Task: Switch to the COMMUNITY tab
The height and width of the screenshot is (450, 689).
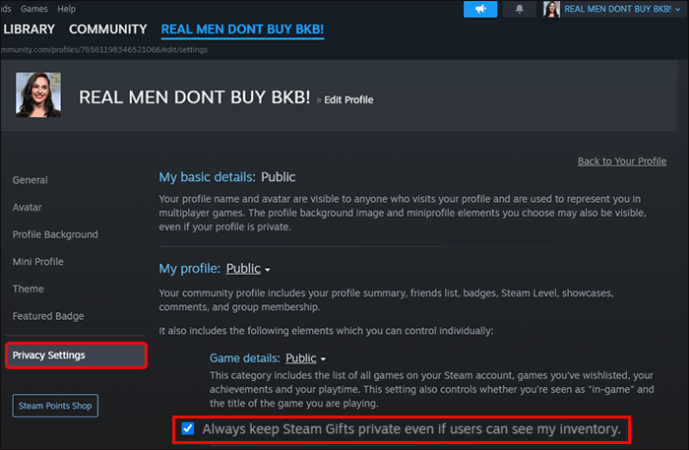Action: 108,29
